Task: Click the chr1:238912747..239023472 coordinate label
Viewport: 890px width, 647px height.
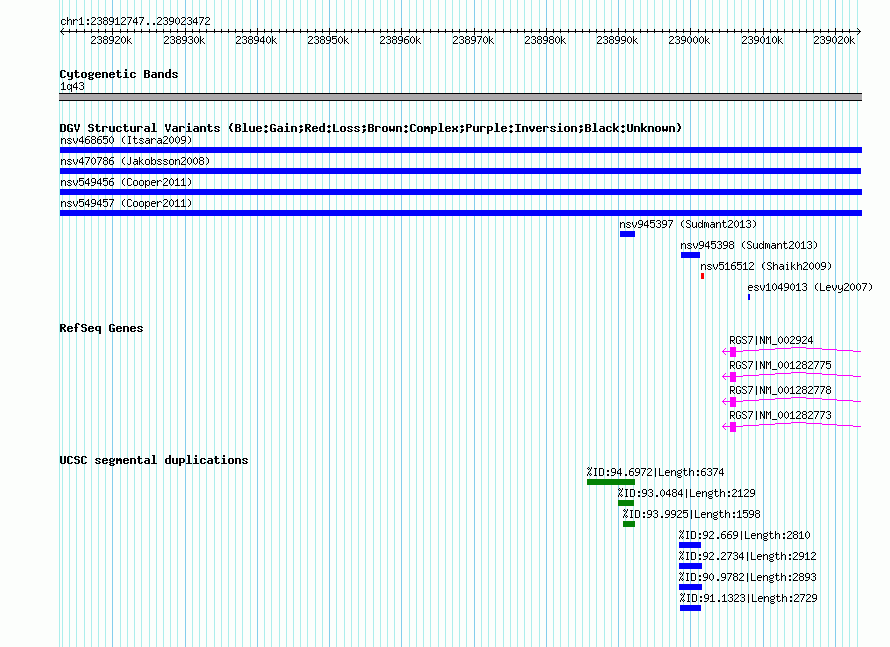Action: 135,21
